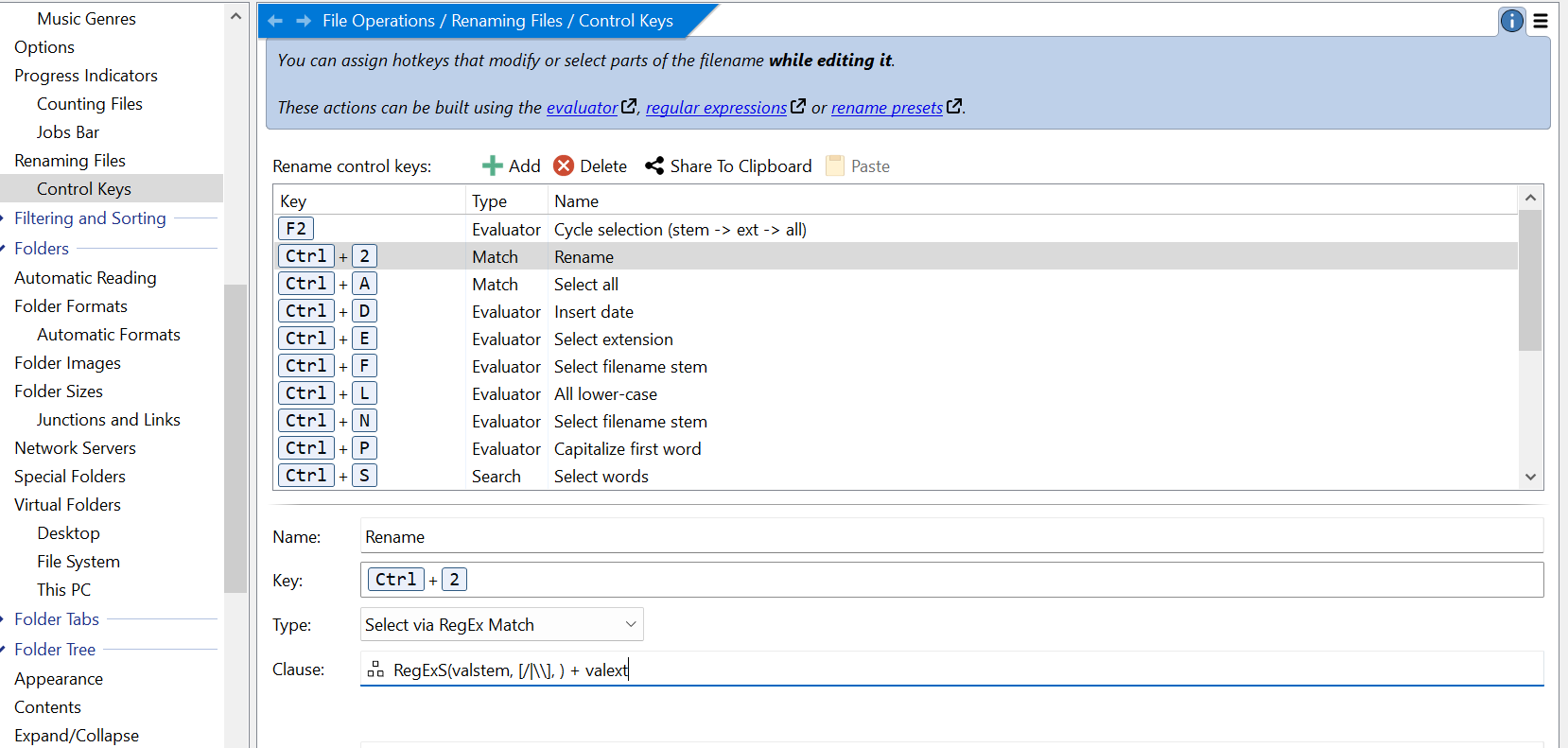Click the Paste clipboard icon
This screenshot has width=1568, height=748.
835,166
